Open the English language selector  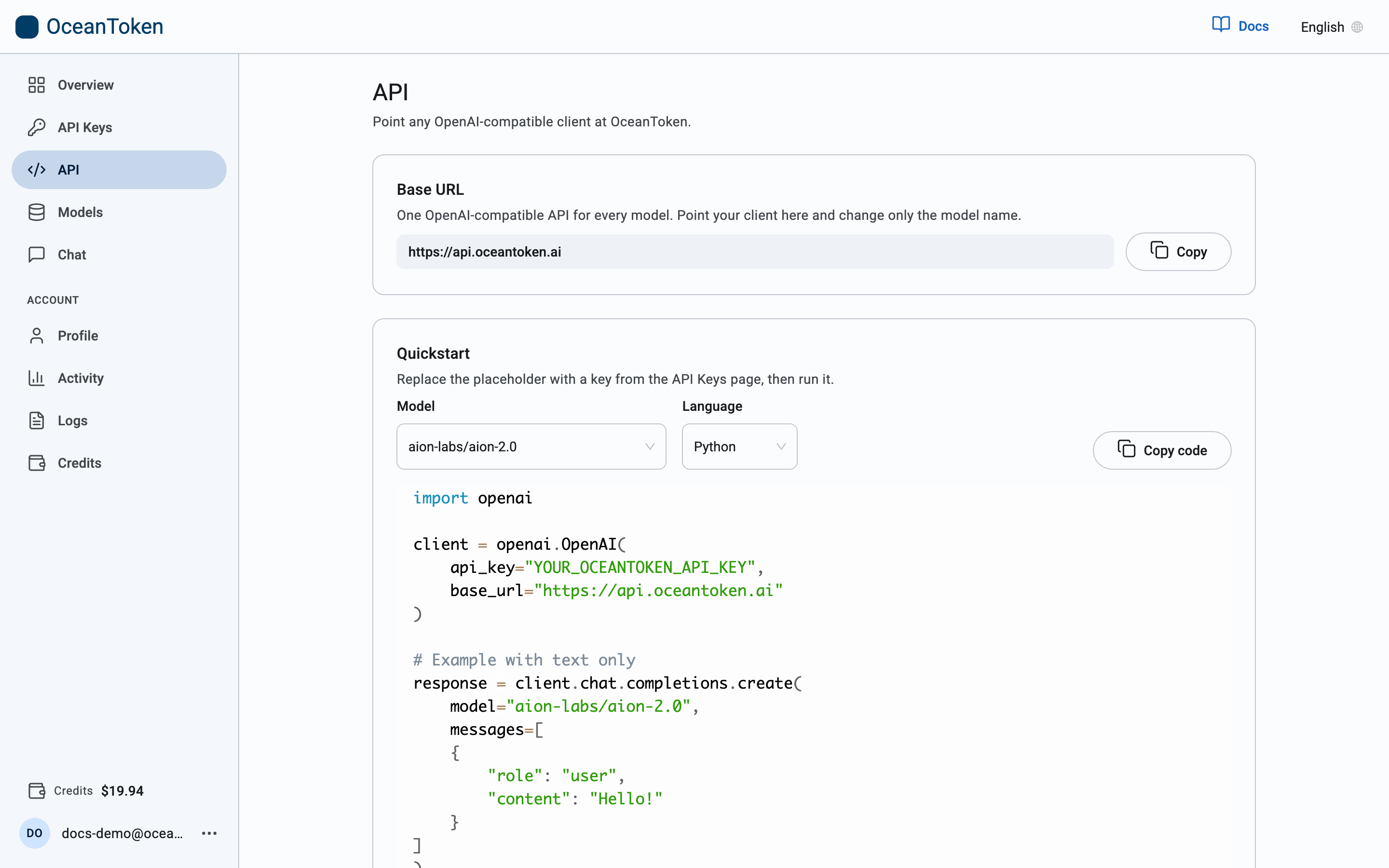click(1331, 27)
